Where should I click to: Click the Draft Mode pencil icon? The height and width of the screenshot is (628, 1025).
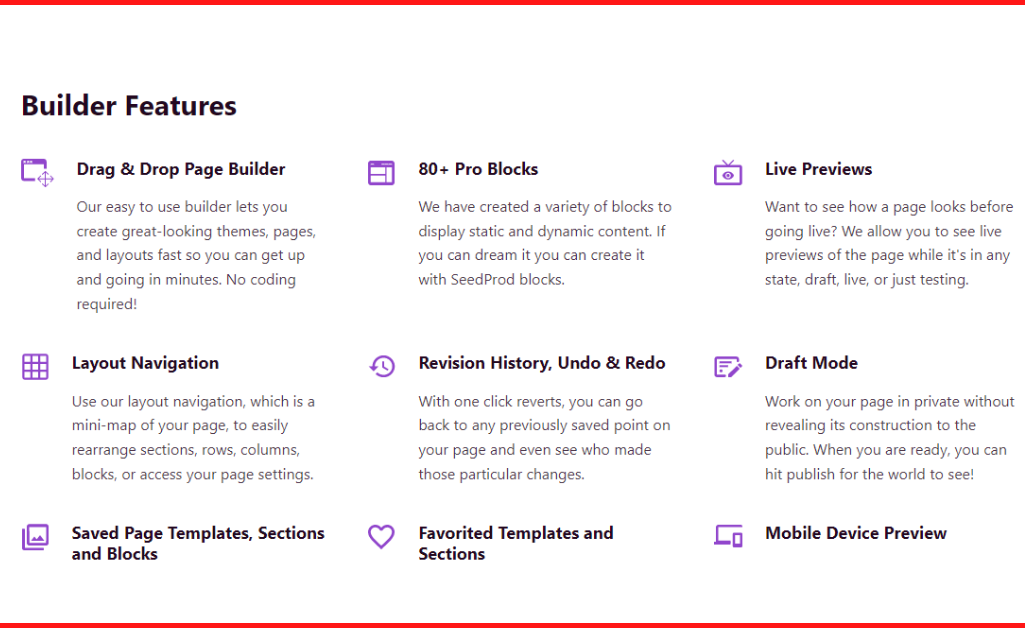[728, 367]
